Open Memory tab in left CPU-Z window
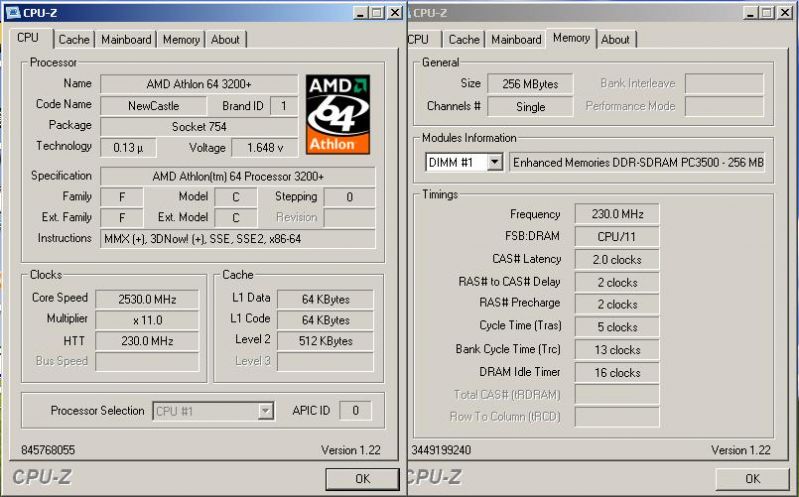The height and width of the screenshot is (497, 799). (181, 39)
